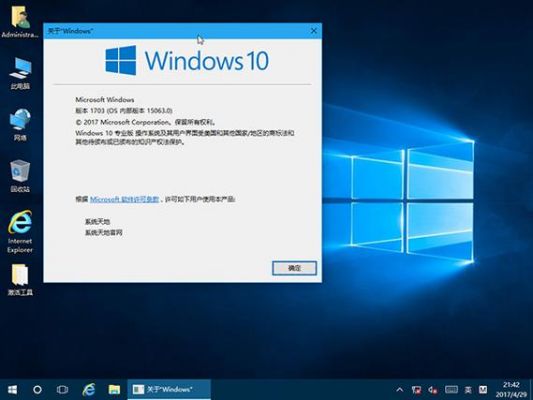Screen dimensions: 533x400
Task: Open the touch keyboard tray icon
Action: [451, 390]
